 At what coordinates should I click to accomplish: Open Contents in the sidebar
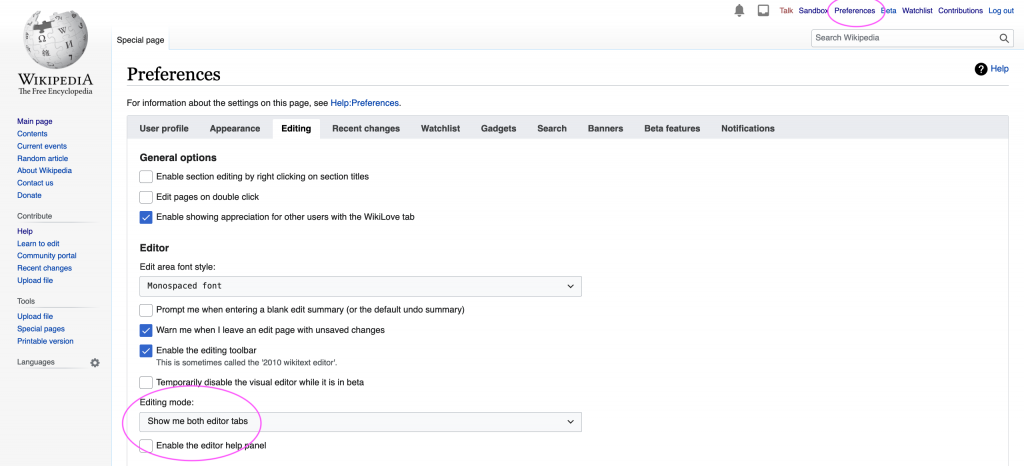32,134
